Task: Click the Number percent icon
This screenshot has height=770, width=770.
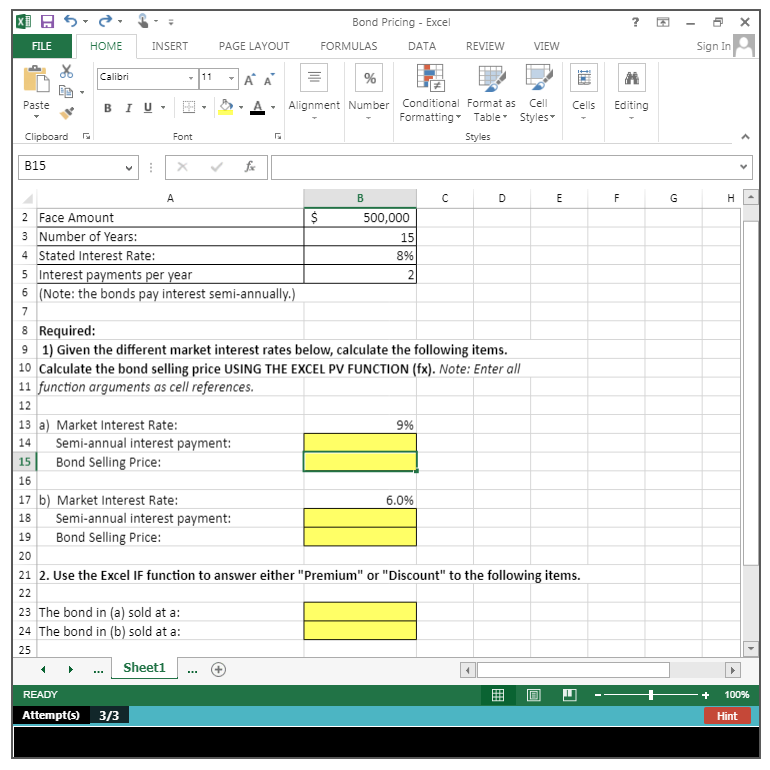Action: pyautogui.click(x=369, y=78)
